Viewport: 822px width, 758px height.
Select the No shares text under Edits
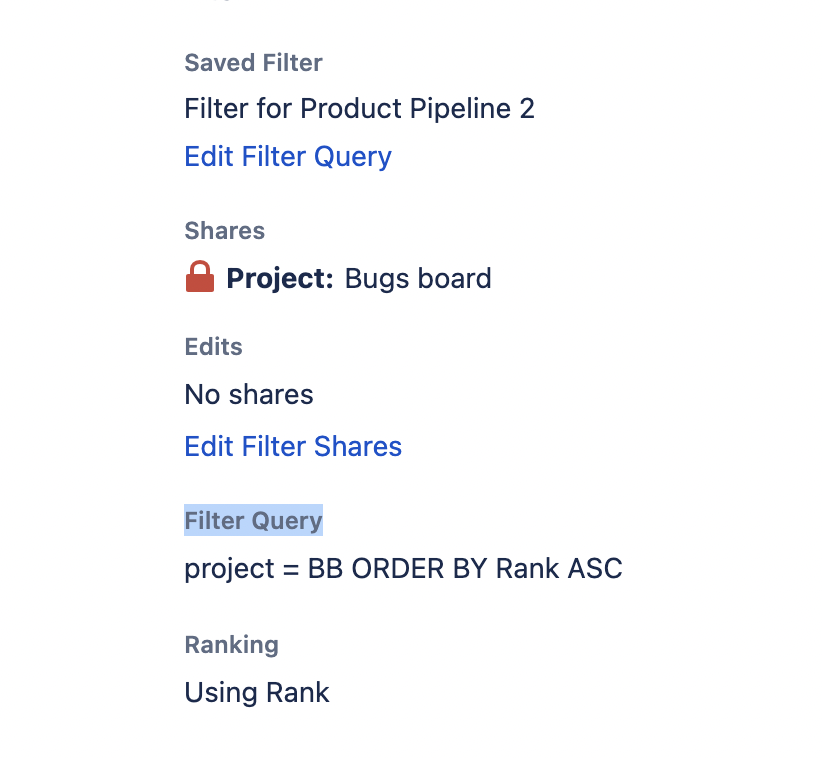point(248,394)
